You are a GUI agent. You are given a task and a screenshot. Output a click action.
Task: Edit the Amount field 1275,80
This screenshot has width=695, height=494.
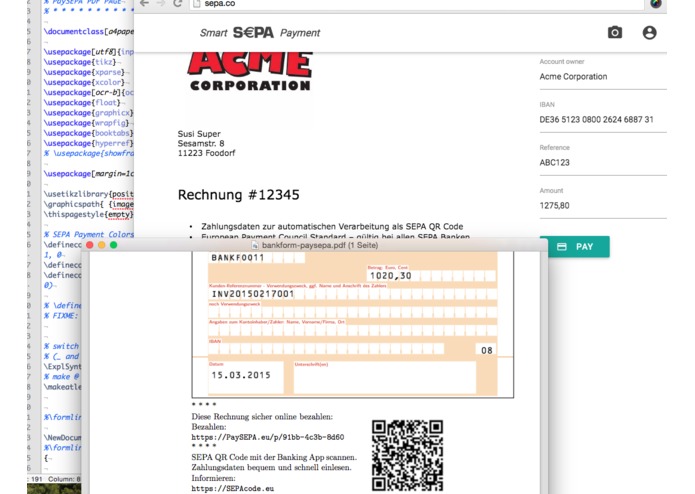click(603, 206)
